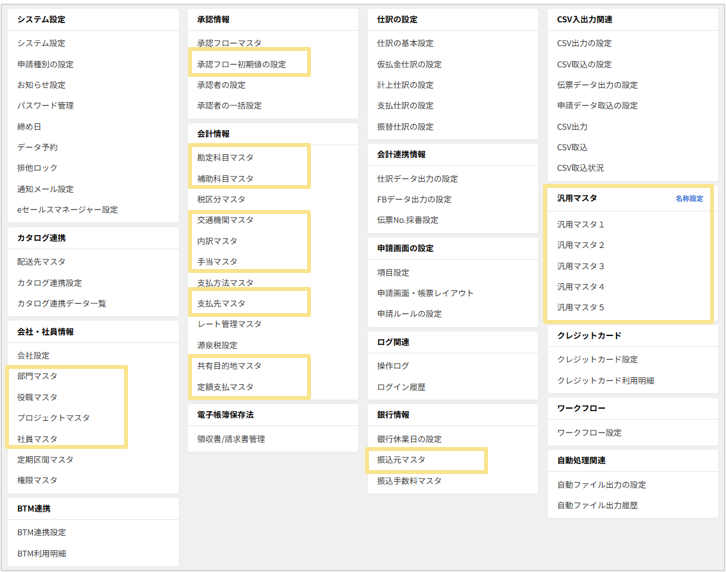
Task: View 操作ログ
Action: point(393,366)
